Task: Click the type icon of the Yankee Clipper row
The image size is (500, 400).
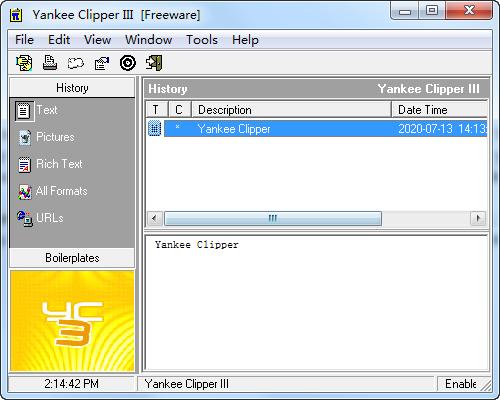Action: click(x=154, y=129)
